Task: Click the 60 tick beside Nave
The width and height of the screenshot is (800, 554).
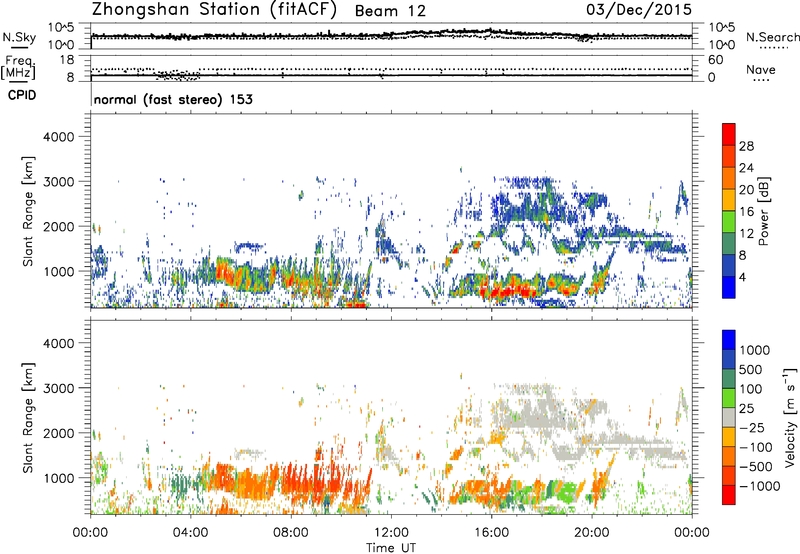Action: (715, 60)
